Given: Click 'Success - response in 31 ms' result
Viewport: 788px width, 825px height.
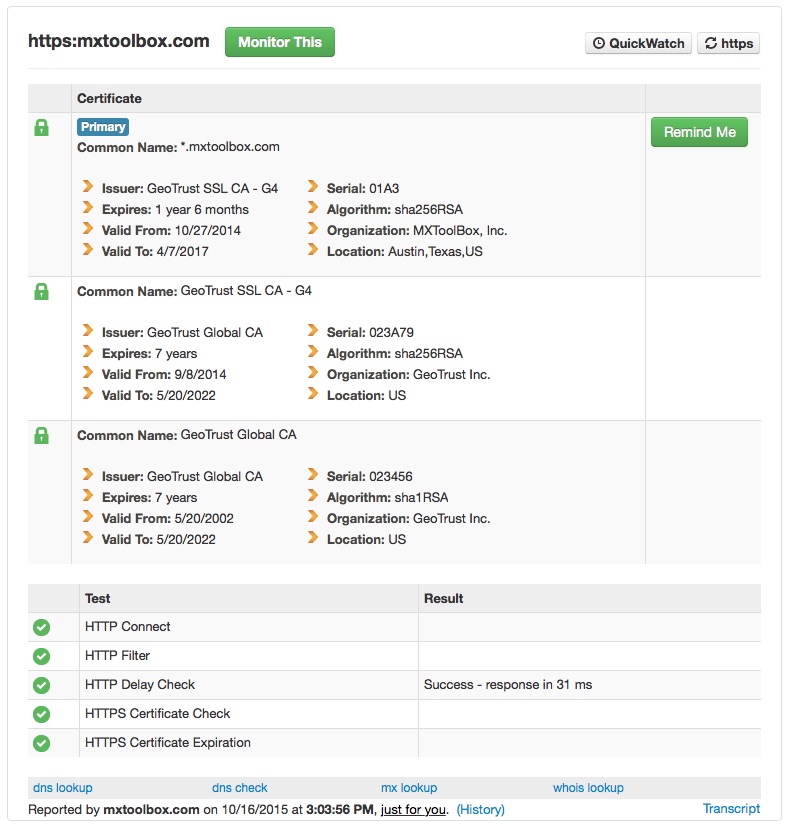Looking at the screenshot, I should tap(508, 685).
